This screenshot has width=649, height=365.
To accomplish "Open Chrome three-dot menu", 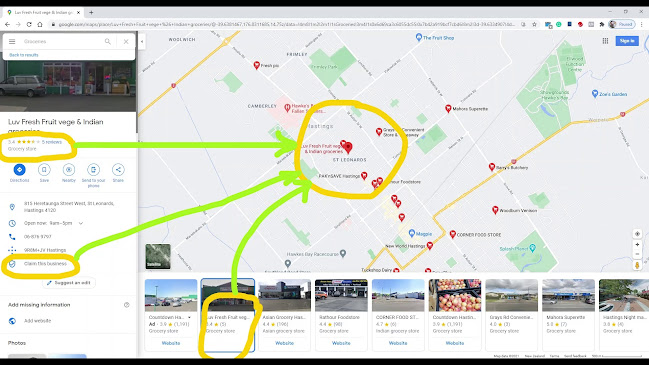I will (642, 24).
